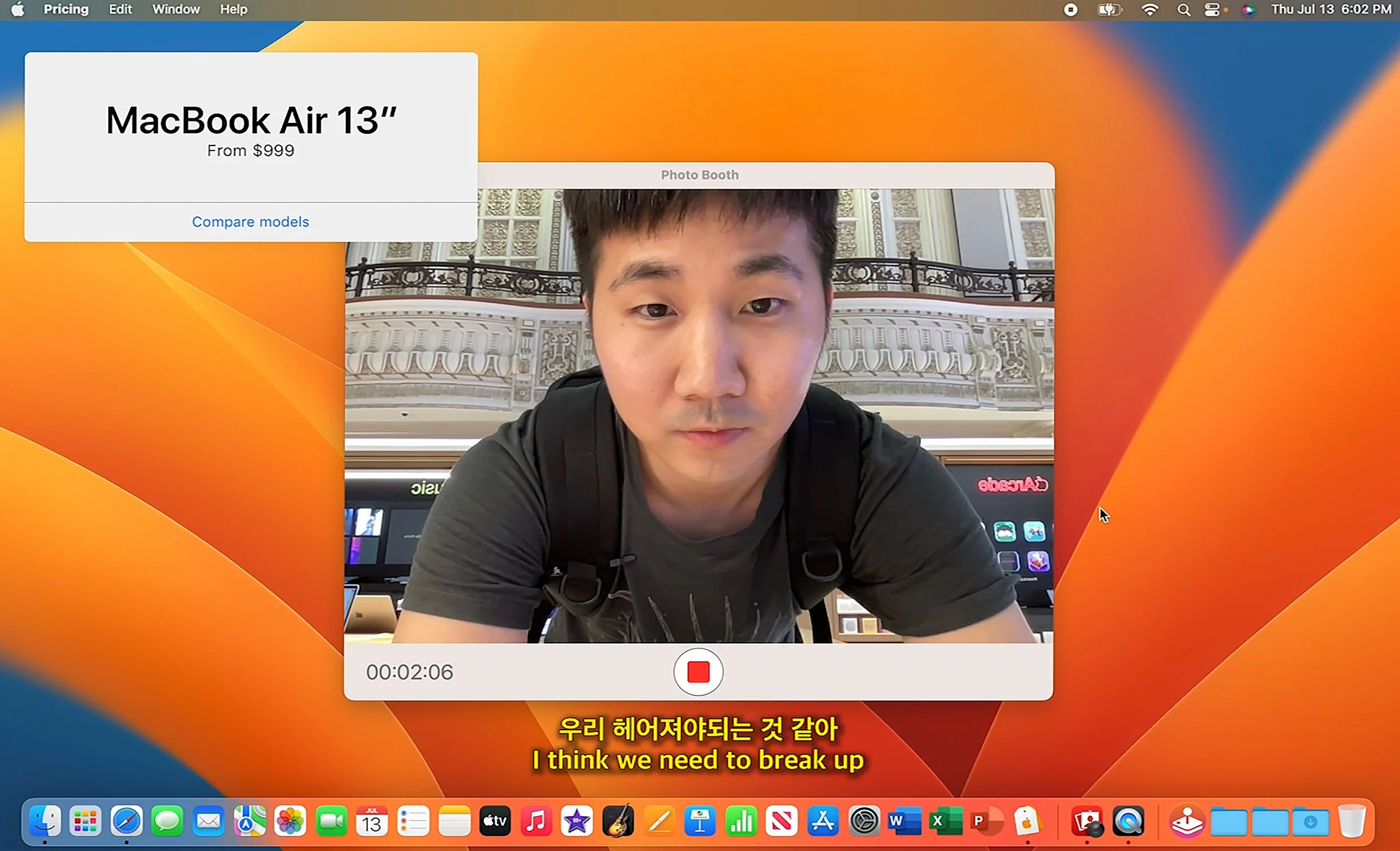Open Control Center in menu bar
This screenshot has height=851, width=1400.
(x=1213, y=9)
